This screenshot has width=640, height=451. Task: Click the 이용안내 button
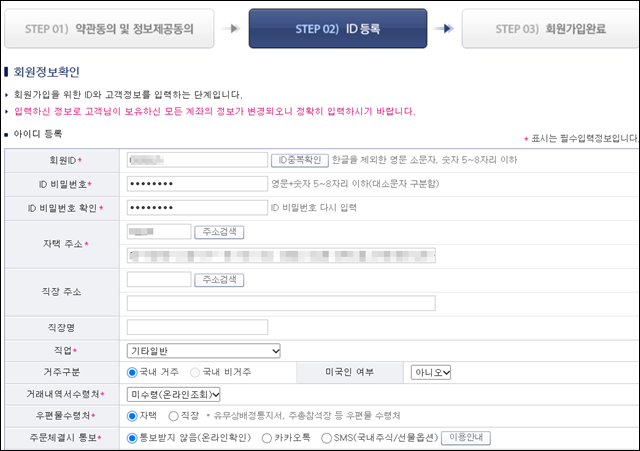(466, 438)
